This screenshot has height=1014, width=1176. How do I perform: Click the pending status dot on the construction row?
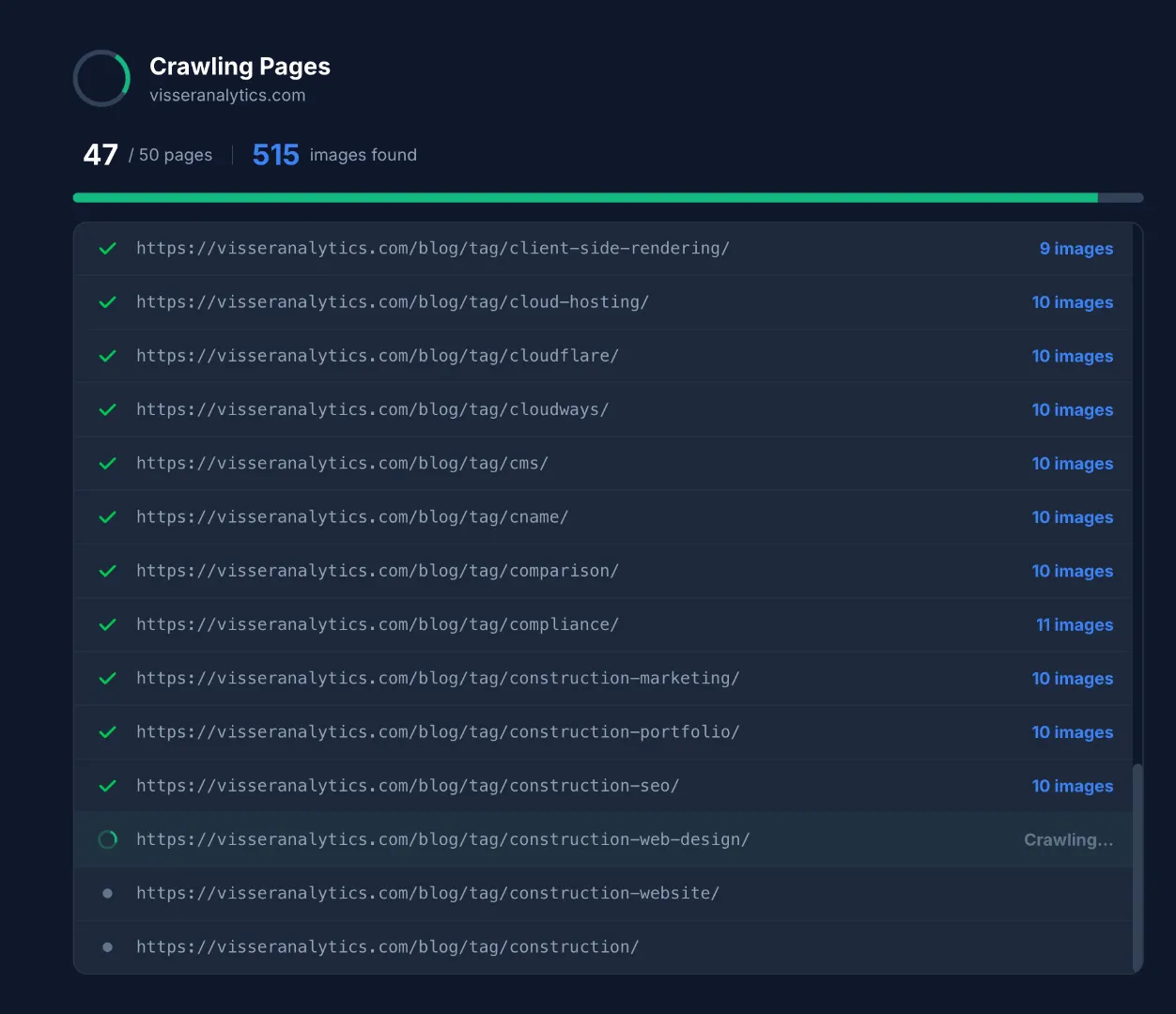(x=106, y=946)
